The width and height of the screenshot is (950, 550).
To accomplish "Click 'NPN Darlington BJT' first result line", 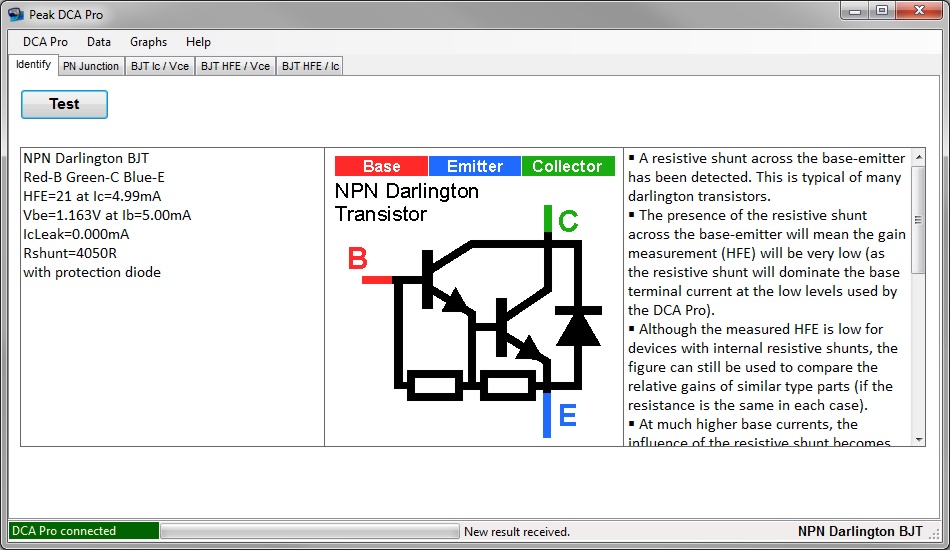I will 86,158.
